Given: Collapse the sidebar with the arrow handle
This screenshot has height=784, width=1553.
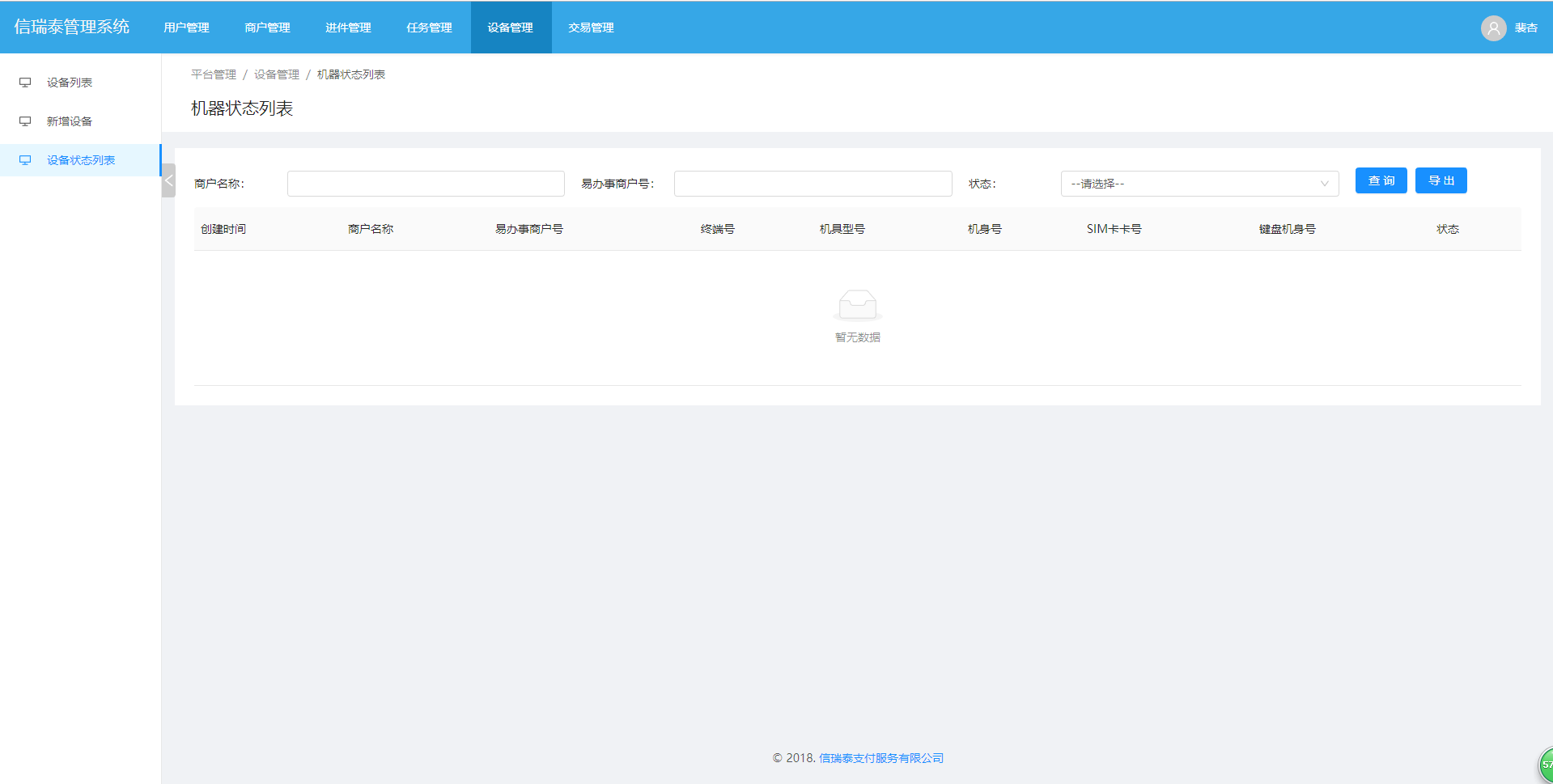Looking at the screenshot, I should (168, 180).
